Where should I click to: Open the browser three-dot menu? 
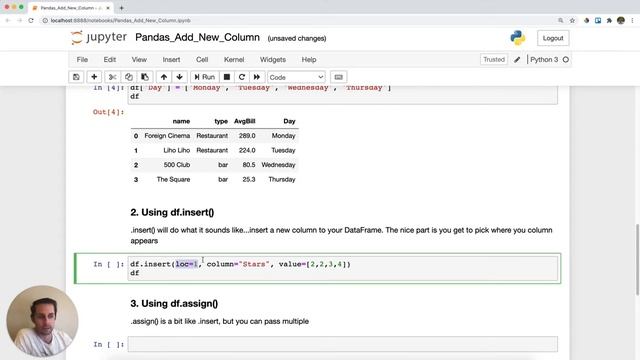(632, 20)
